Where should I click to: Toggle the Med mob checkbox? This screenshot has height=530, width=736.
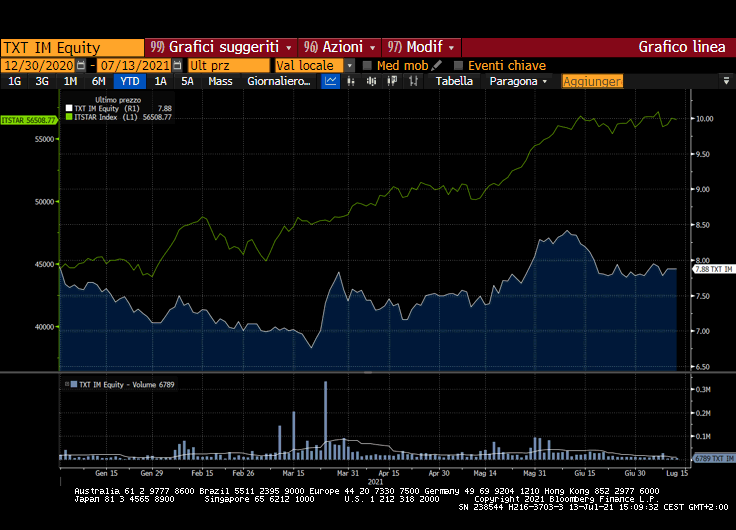coord(367,65)
